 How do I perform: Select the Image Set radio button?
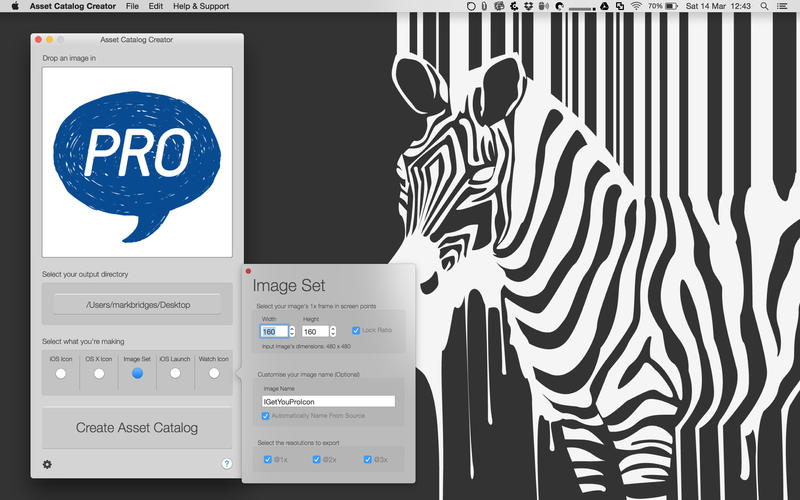tap(137, 373)
